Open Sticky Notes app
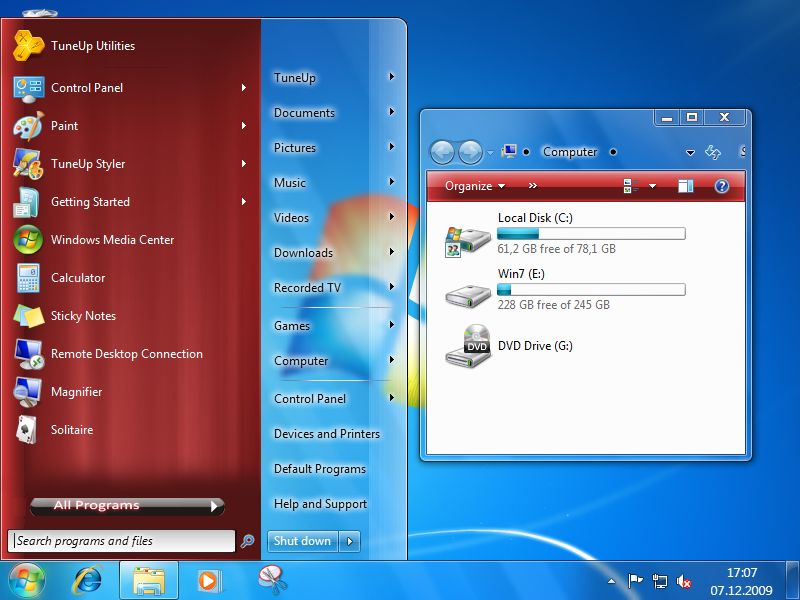 coord(83,316)
